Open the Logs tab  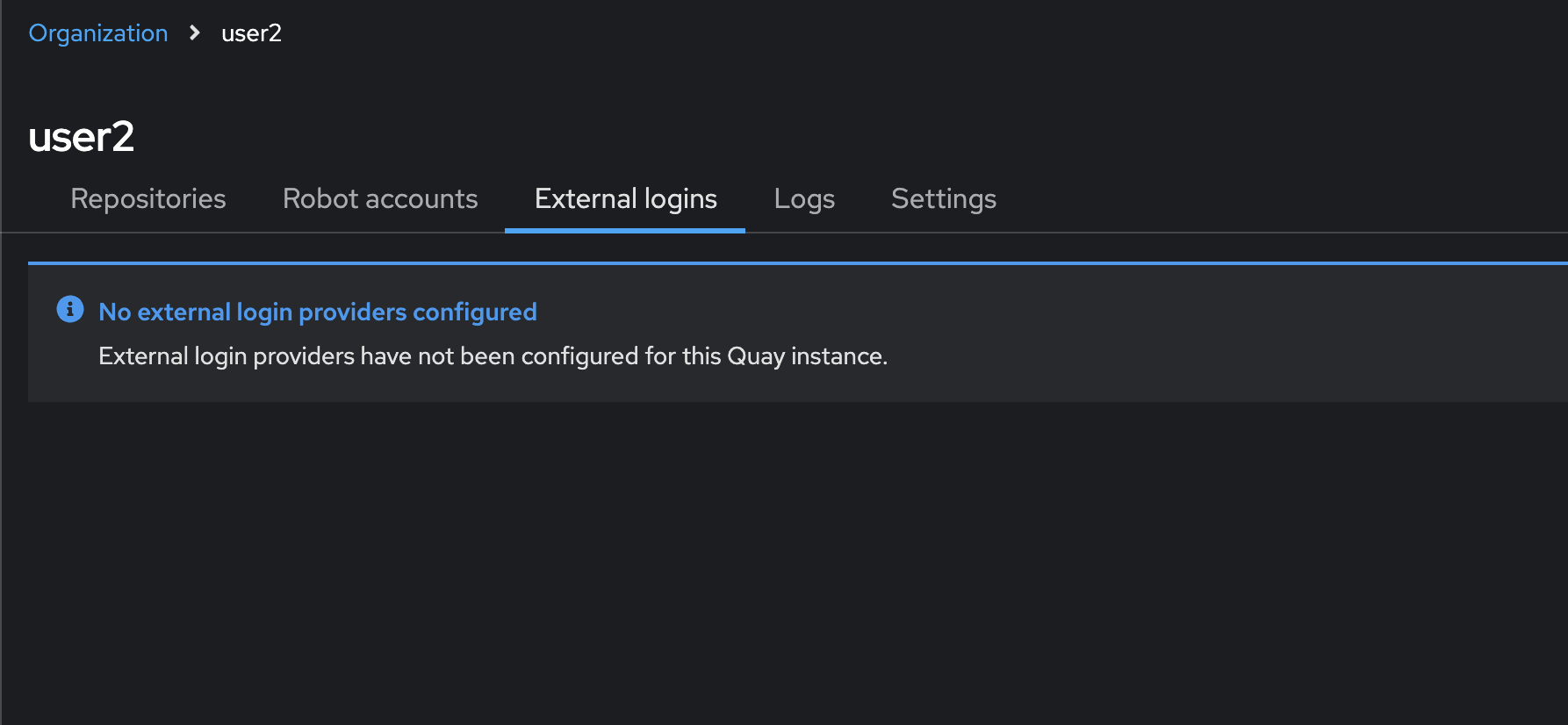[804, 199]
